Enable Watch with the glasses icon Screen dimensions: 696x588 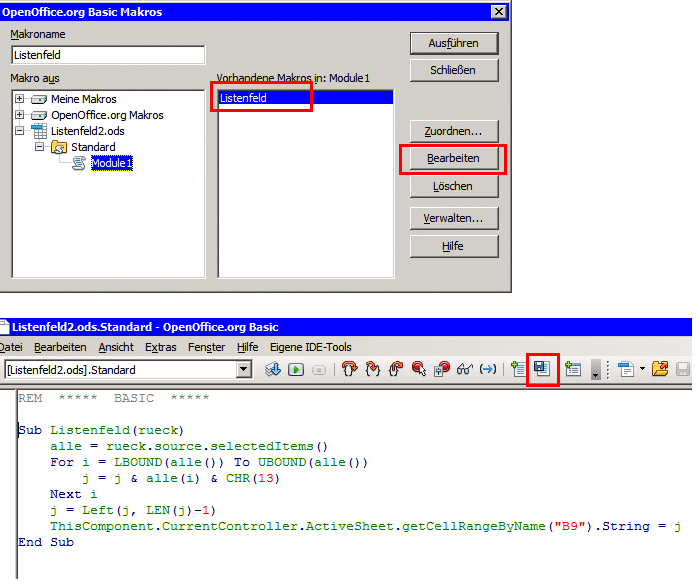[x=465, y=369]
